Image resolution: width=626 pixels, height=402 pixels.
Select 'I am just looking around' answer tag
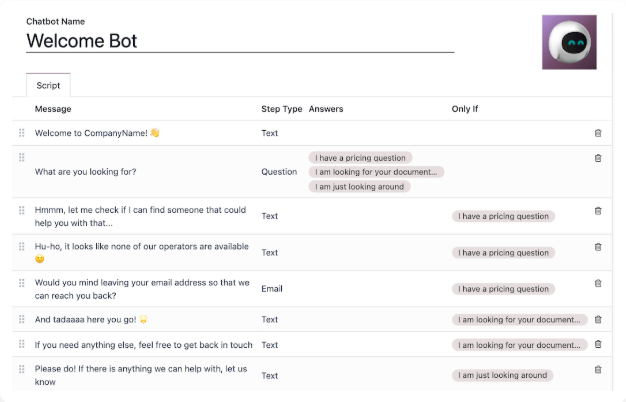(x=359, y=186)
